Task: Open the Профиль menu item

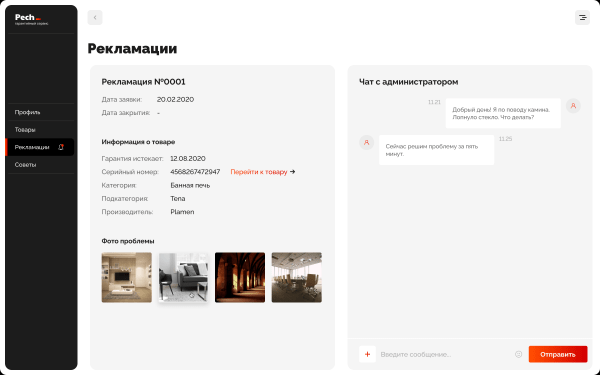Action: pyautogui.click(x=28, y=112)
